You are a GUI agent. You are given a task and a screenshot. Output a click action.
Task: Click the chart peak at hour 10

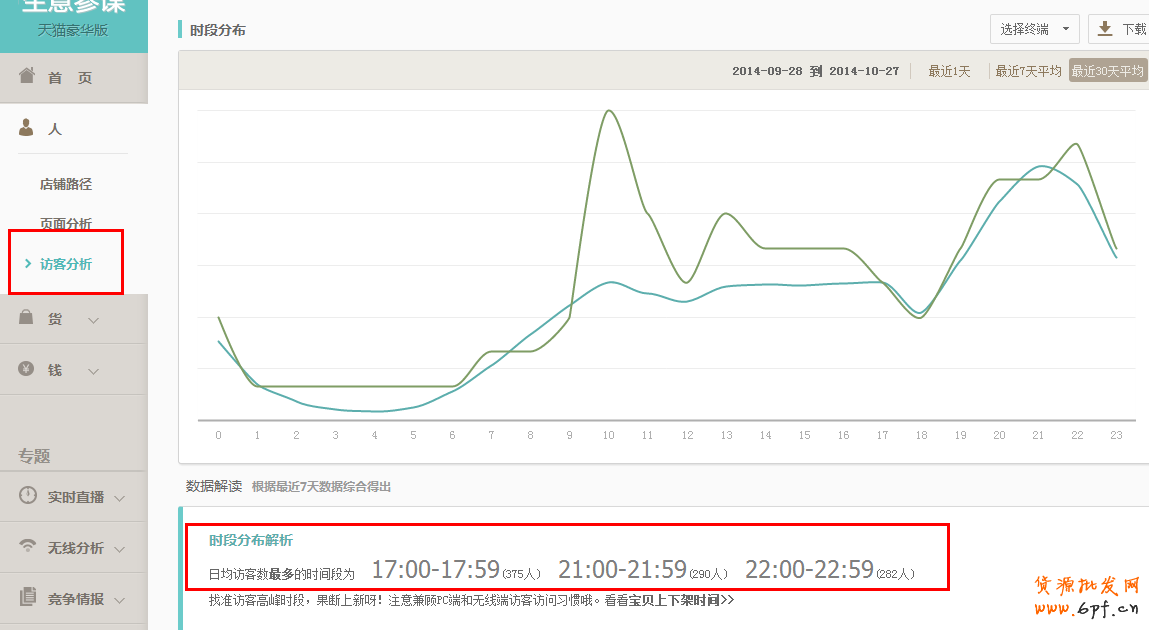[x=608, y=111]
